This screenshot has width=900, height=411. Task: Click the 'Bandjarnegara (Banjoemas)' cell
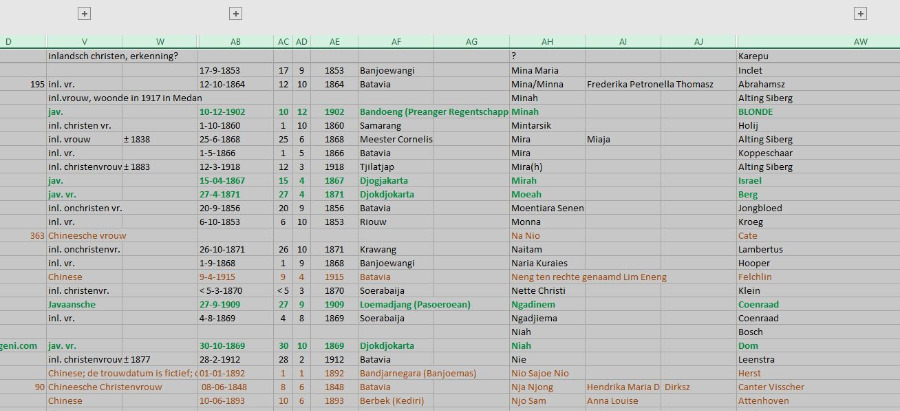coord(418,373)
